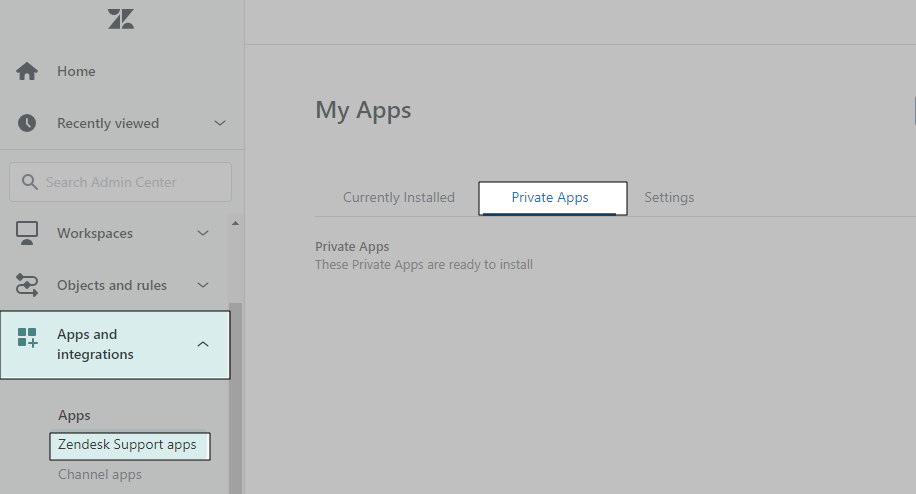Click the Home house icon
The height and width of the screenshot is (494, 916).
coord(27,71)
